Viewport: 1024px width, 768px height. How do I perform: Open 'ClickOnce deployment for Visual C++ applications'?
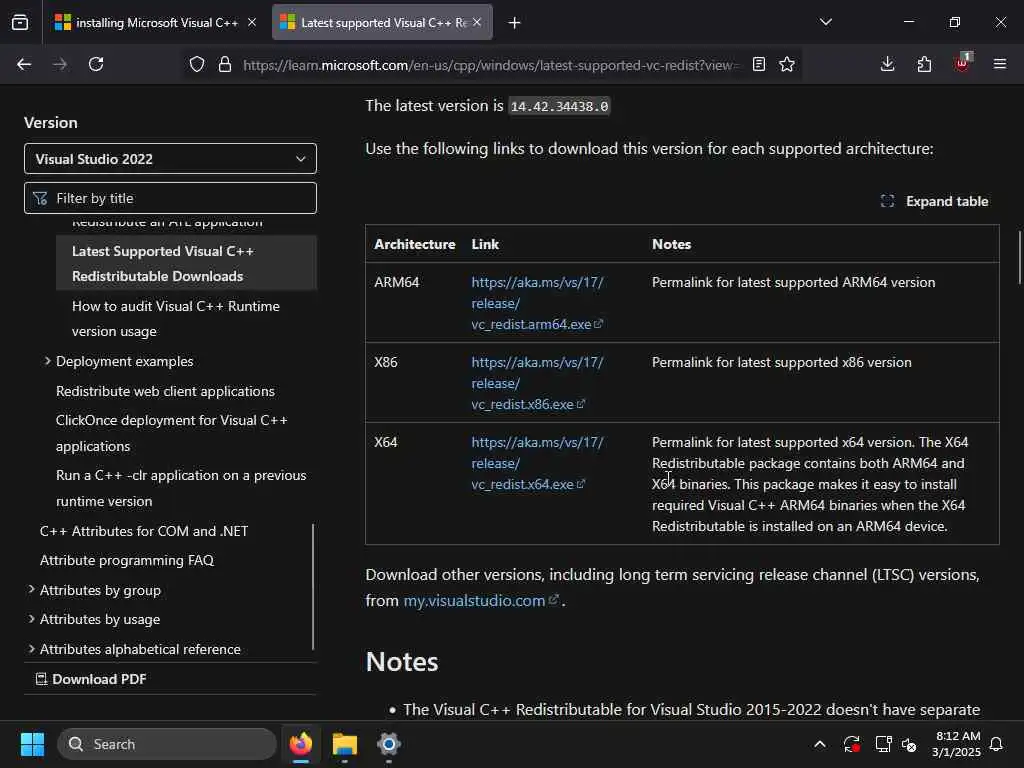pos(172,433)
